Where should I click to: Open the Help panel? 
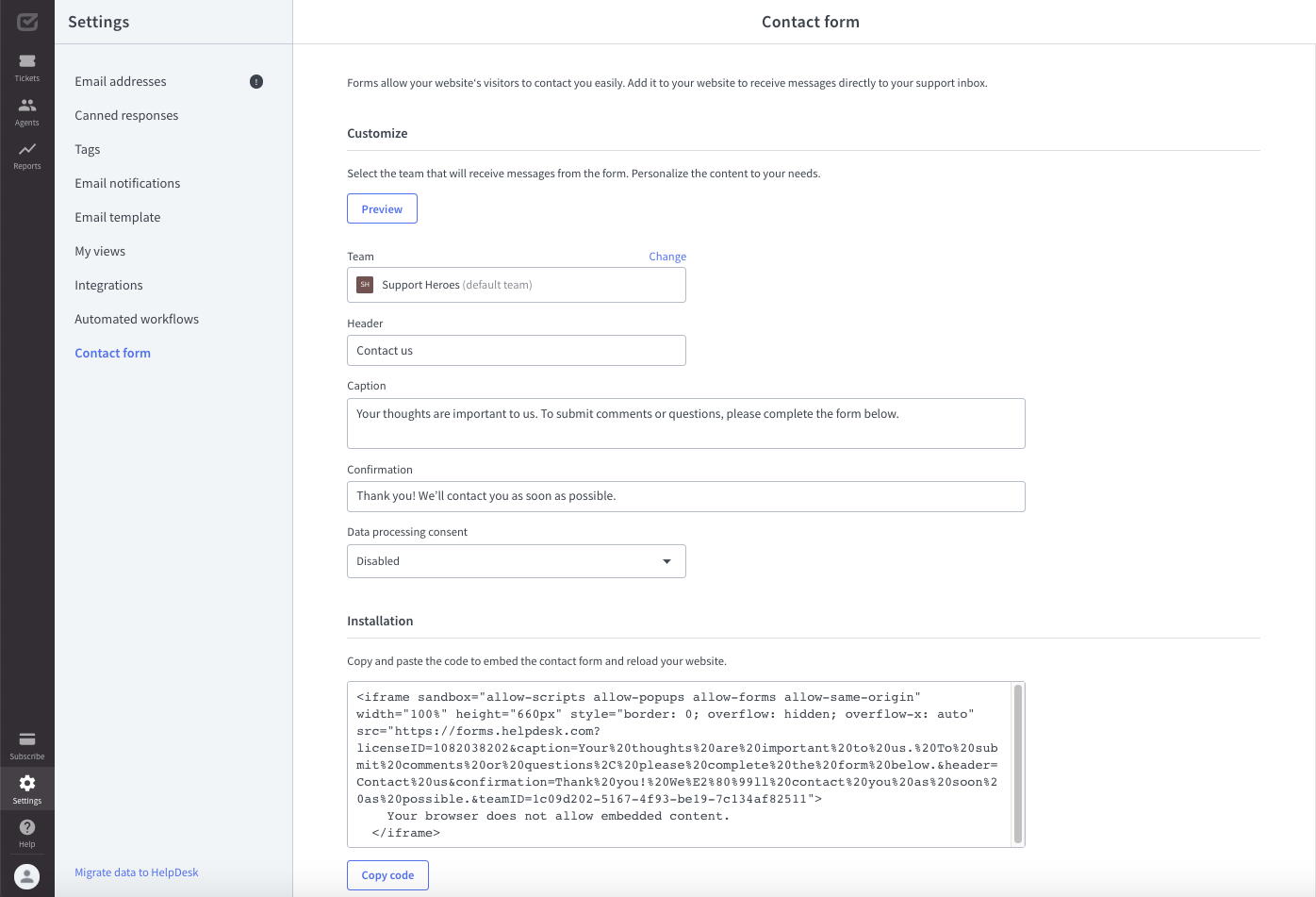click(26, 831)
